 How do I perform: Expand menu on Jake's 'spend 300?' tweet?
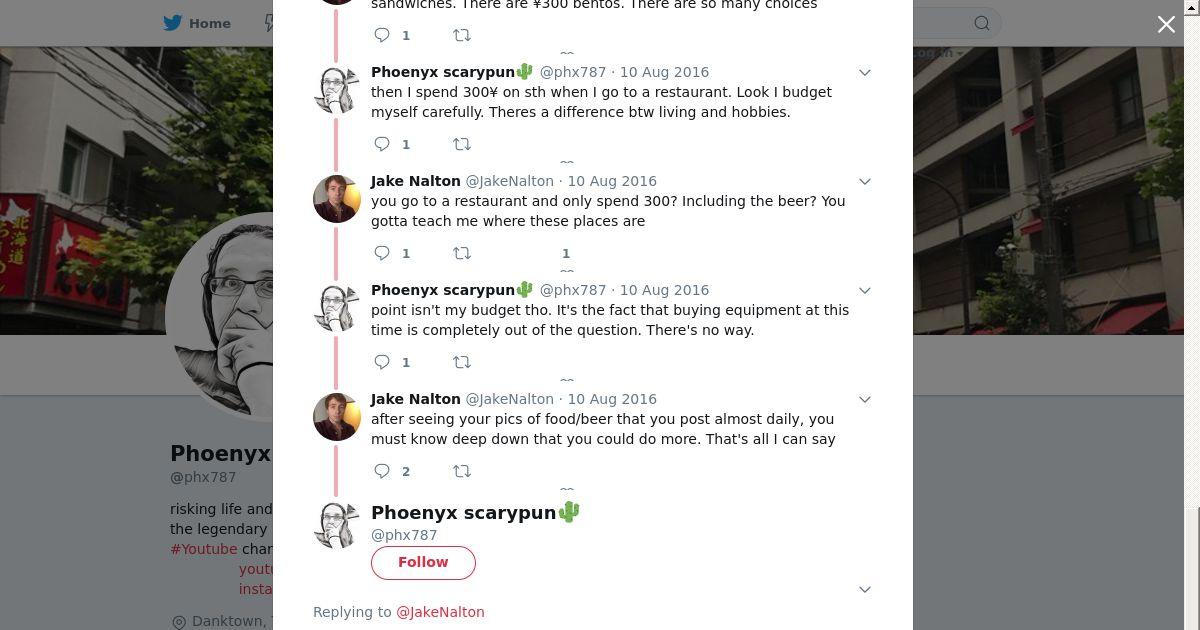[865, 182]
